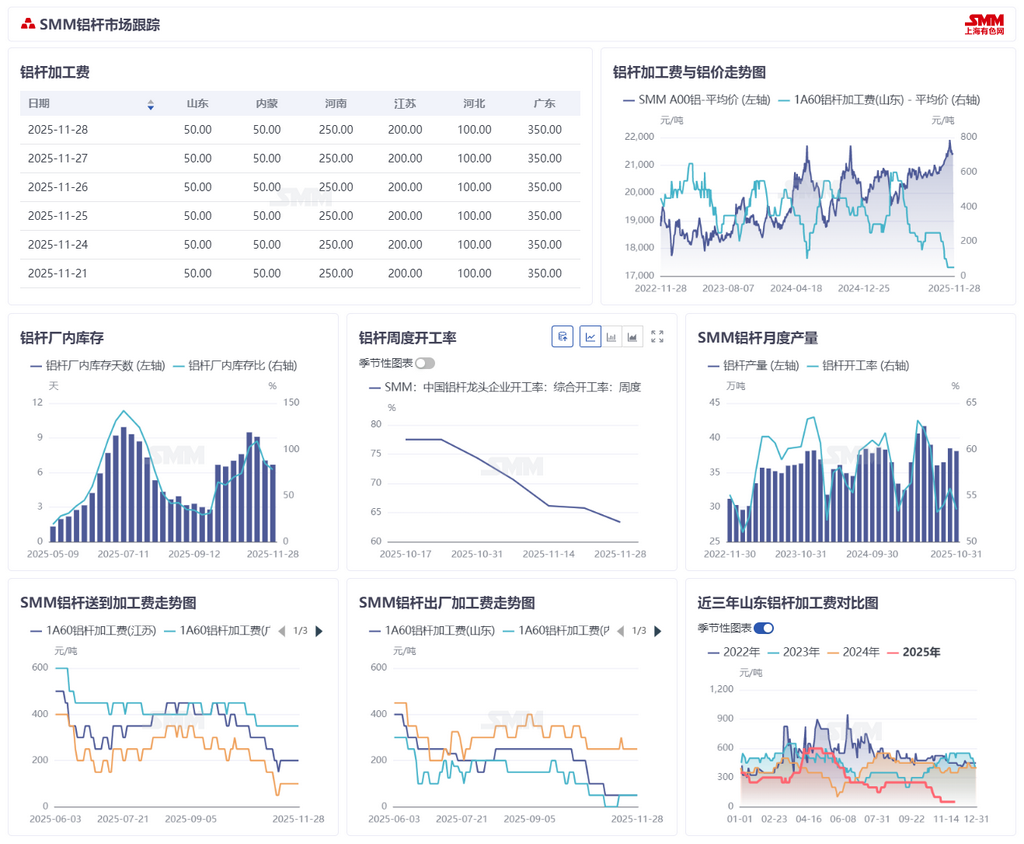The height and width of the screenshot is (844, 1024).
Task: Toggle the 2022年 legend series
Action: (x=734, y=652)
